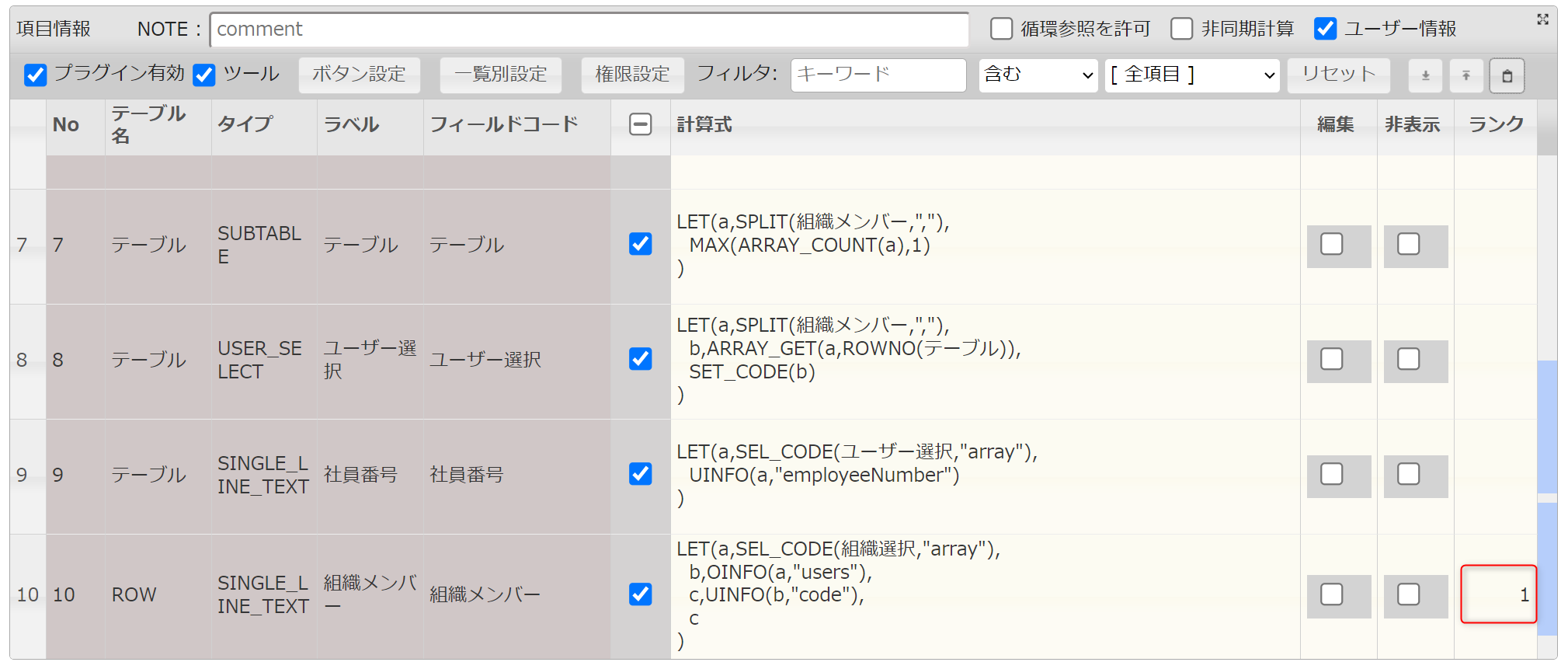Open 一覧別設定 settings
This screenshot has width=1568, height=669.
(x=501, y=75)
